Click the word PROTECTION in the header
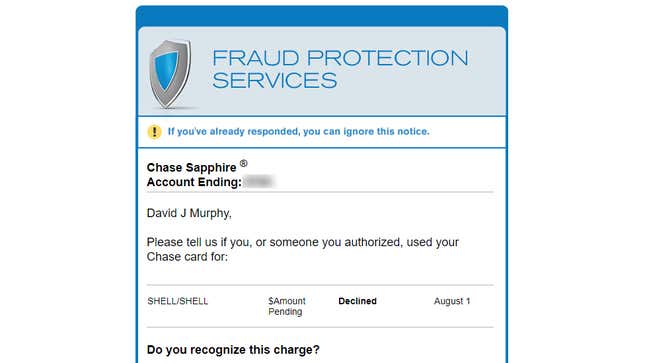The width and height of the screenshot is (645, 363). [x=387, y=58]
